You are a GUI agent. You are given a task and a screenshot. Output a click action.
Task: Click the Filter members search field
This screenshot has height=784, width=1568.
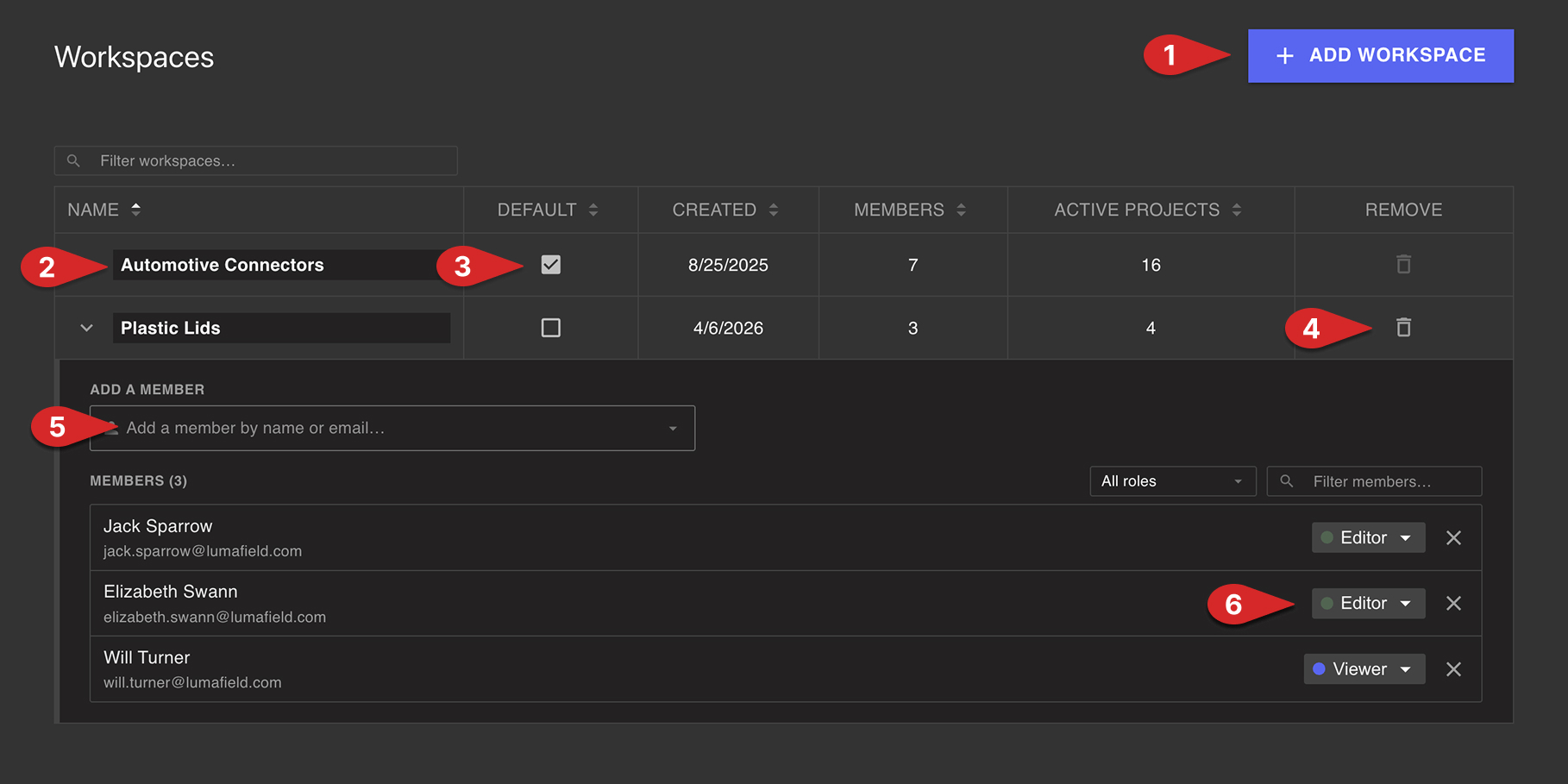pos(1374,481)
